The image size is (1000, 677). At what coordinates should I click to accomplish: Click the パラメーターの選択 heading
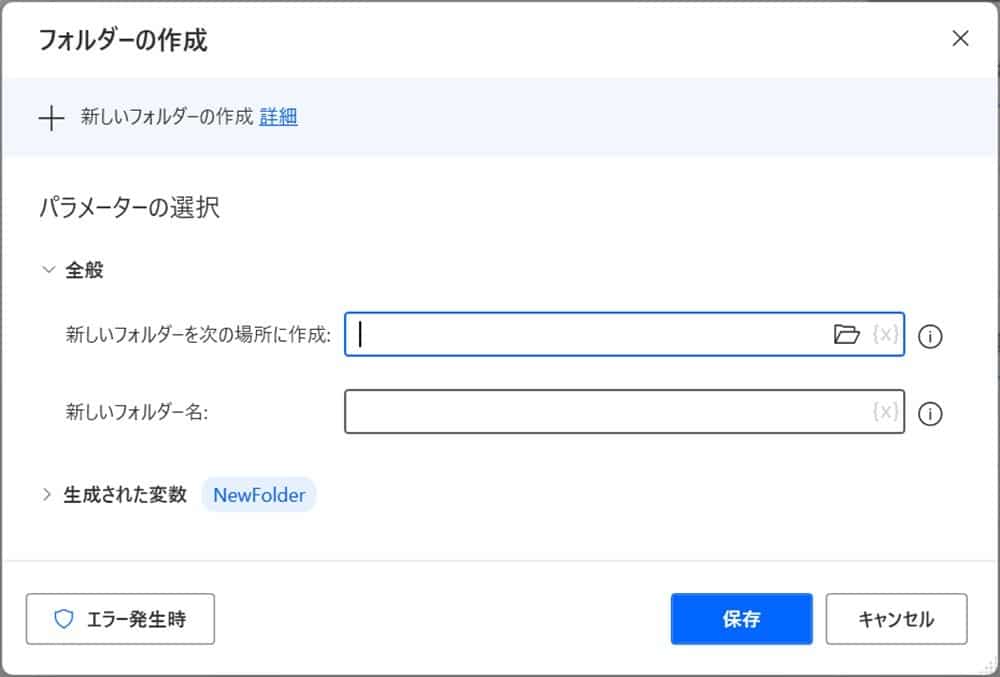click(x=130, y=207)
